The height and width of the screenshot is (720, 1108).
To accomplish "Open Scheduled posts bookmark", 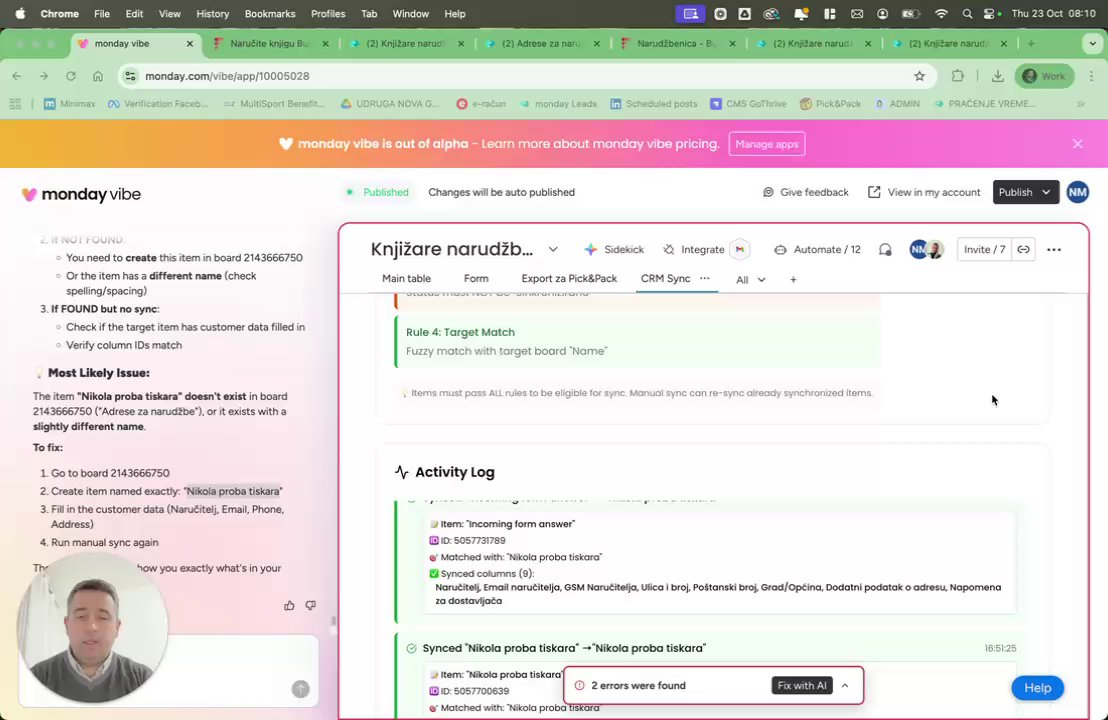I will 654,104.
